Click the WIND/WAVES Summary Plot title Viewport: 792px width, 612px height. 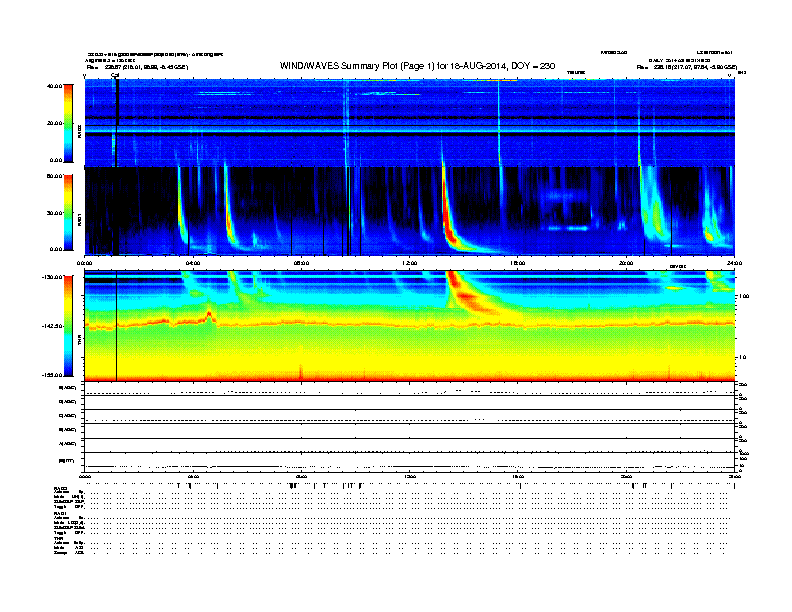[417, 66]
